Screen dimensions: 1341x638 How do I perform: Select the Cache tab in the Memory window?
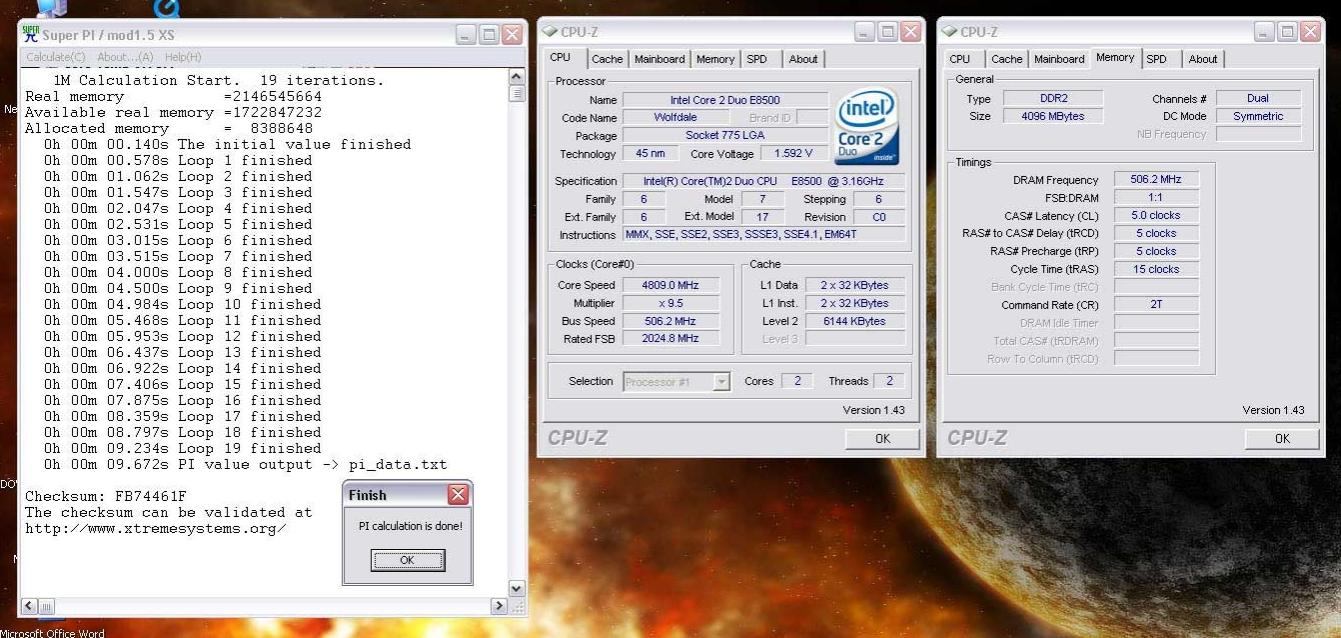pyautogui.click(x=1007, y=59)
